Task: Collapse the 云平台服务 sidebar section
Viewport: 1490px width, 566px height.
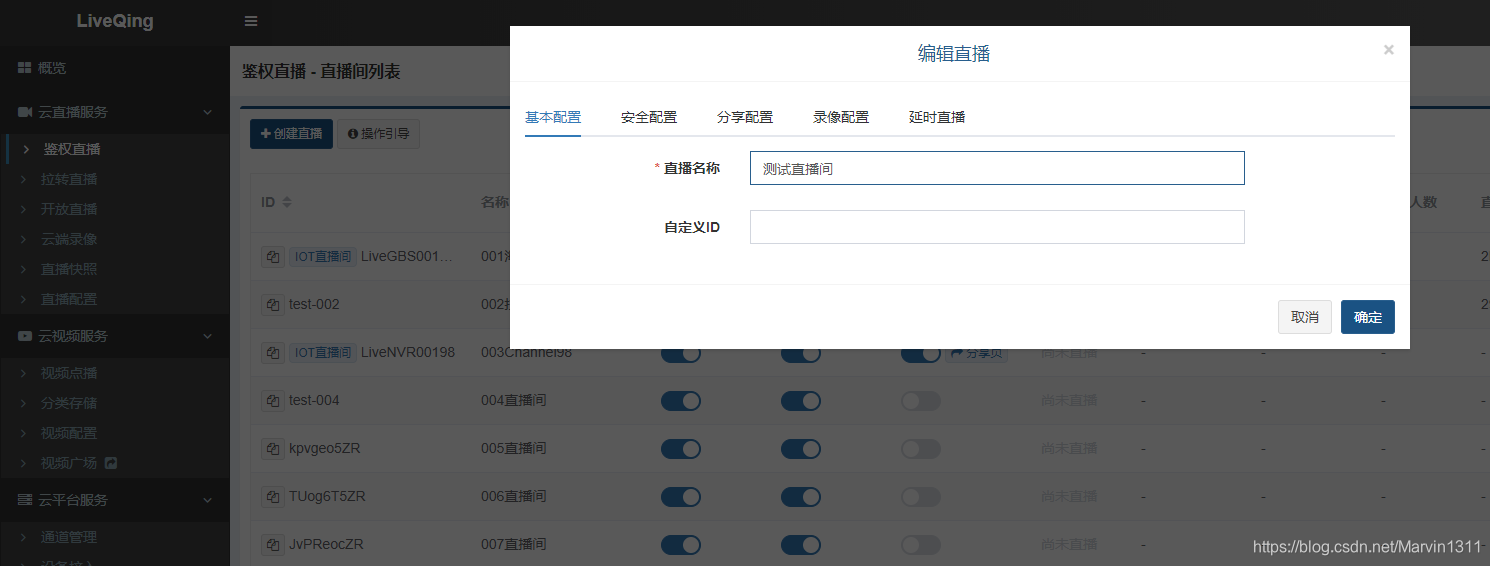Action: [114, 500]
